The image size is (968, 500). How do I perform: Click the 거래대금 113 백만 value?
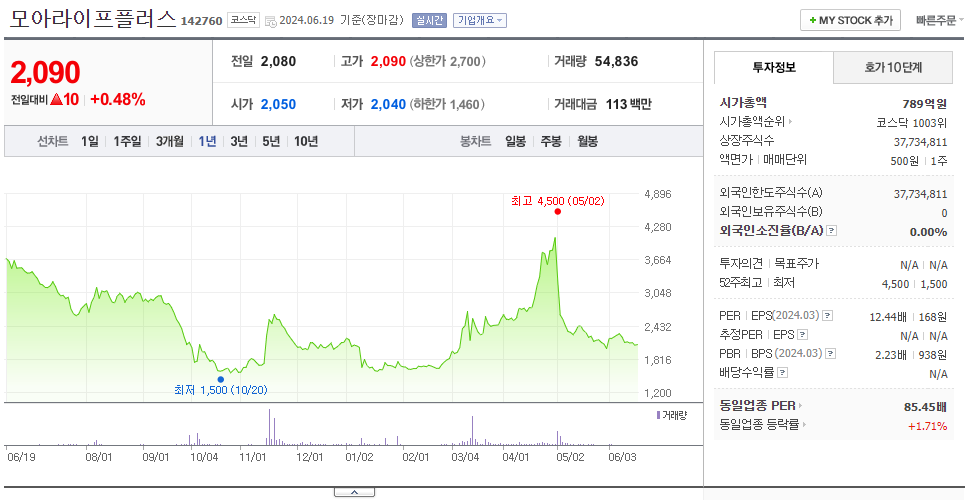point(628,104)
